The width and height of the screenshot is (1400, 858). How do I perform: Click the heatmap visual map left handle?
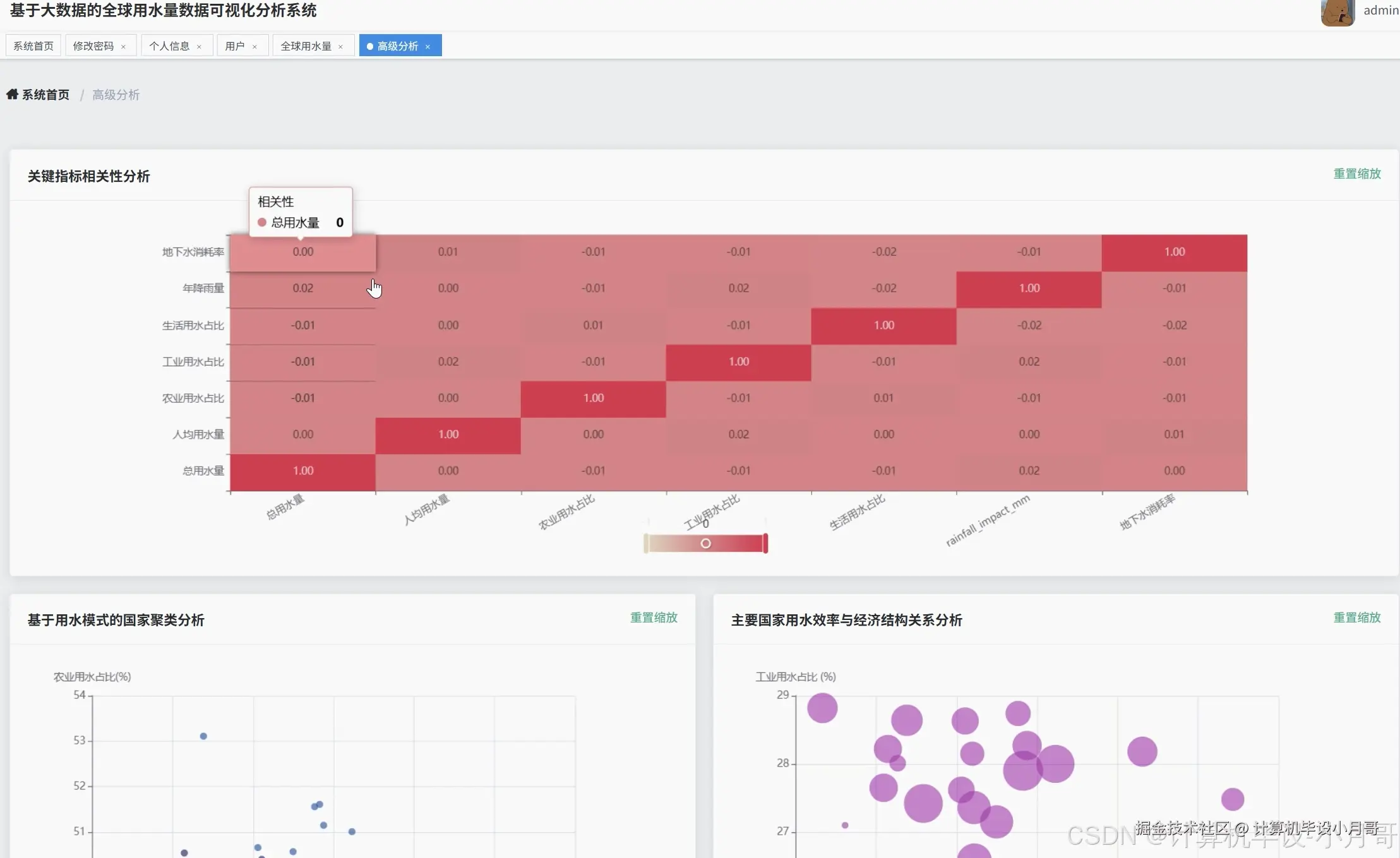pyautogui.click(x=645, y=544)
